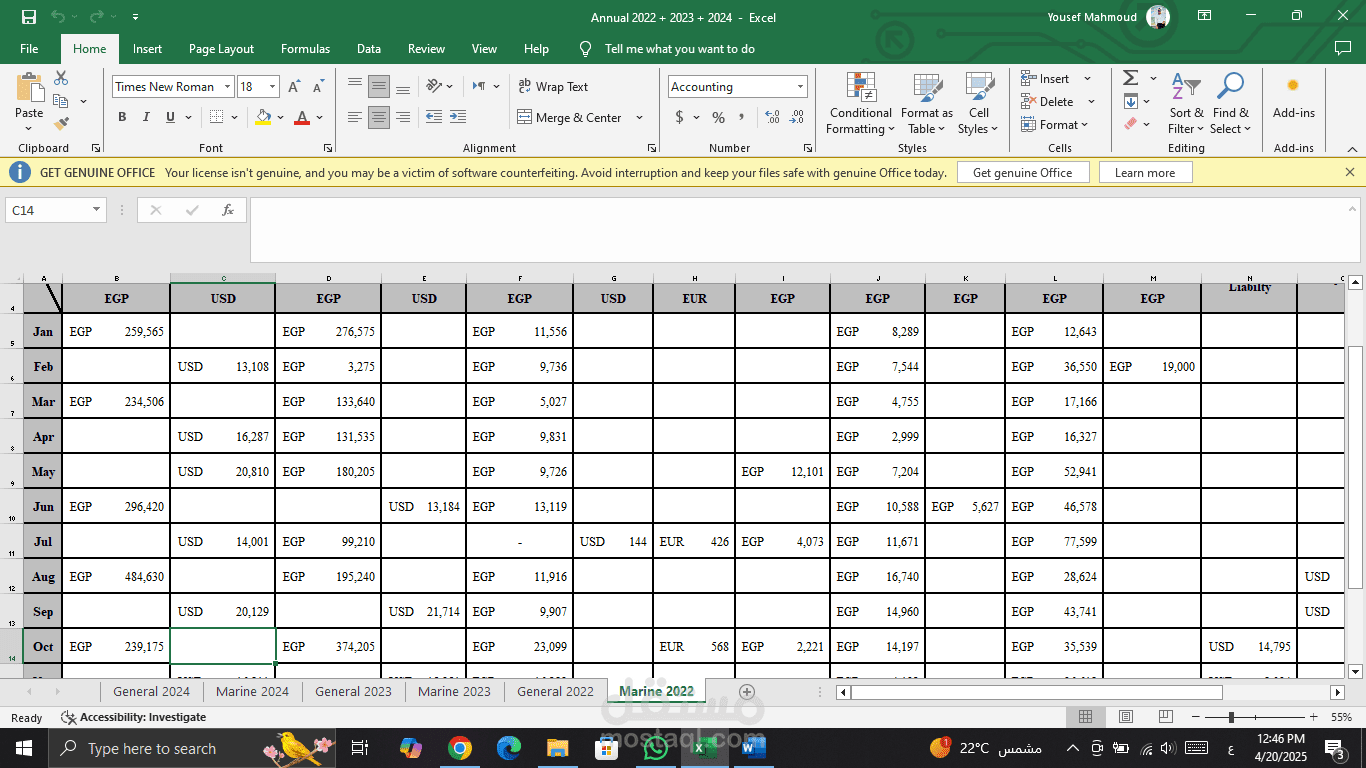Increase font size with larger A icon
The image size is (1366, 768).
pyautogui.click(x=294, y=87)
